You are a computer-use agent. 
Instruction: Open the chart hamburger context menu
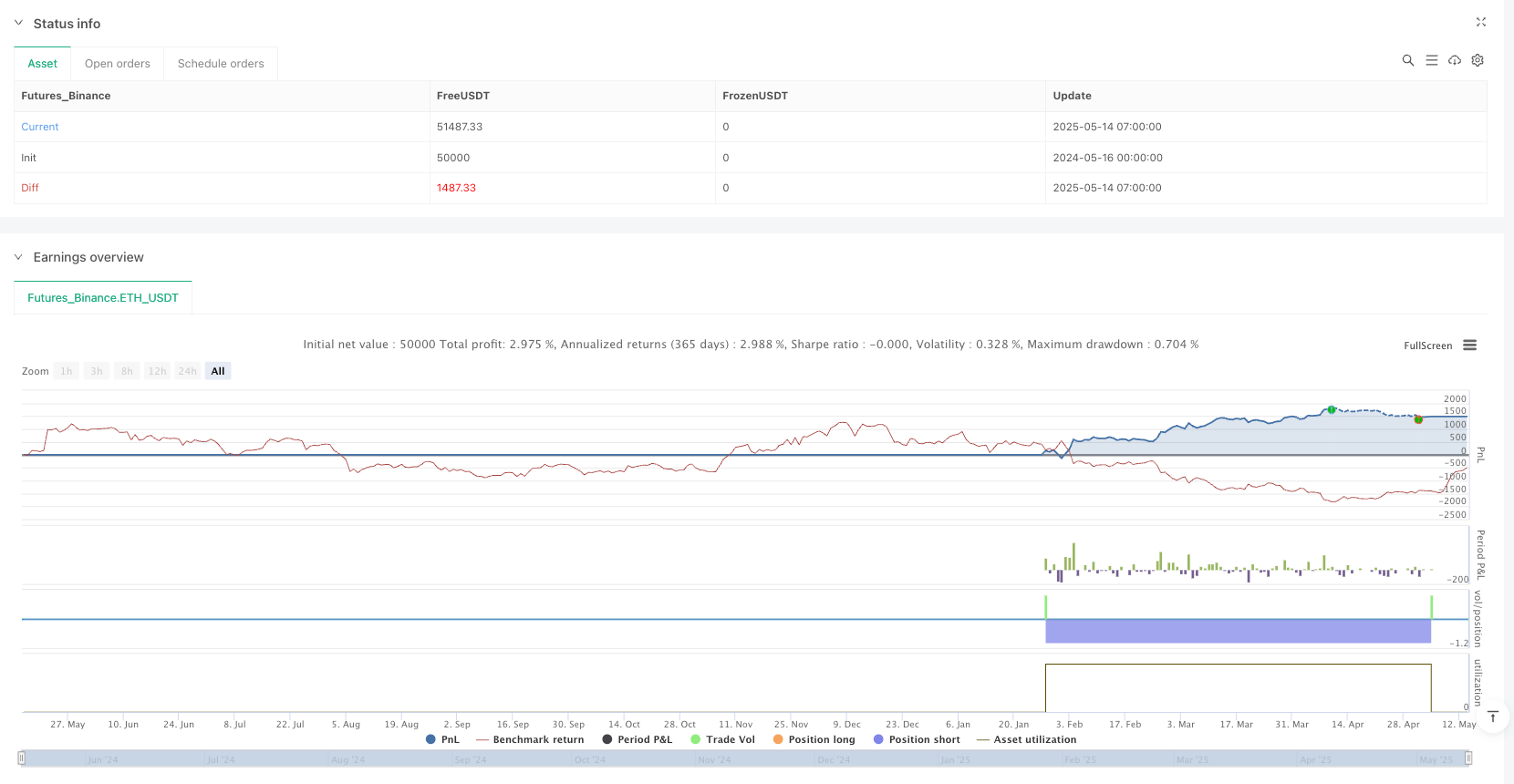(1469, 346)
